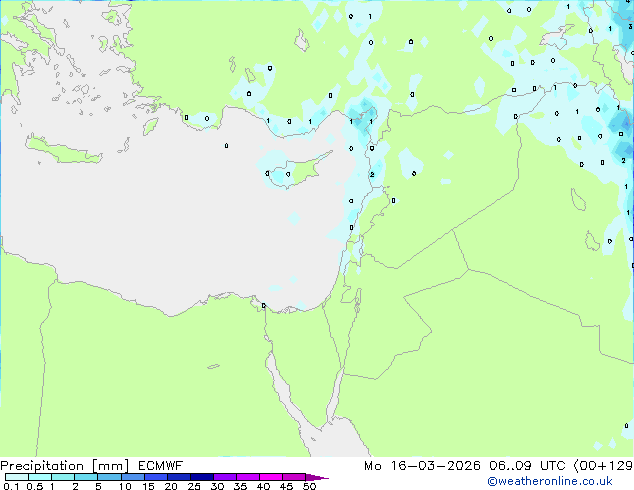
Task: Click the legend value '0.1'
Action: pyautogui.click(x=11, y=486)
